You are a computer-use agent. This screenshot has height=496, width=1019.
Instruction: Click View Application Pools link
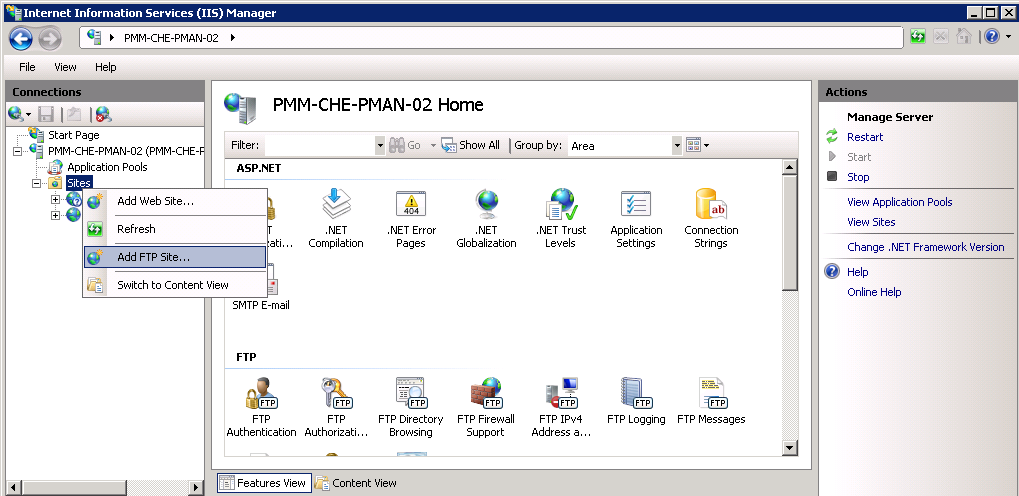(899, 202)
